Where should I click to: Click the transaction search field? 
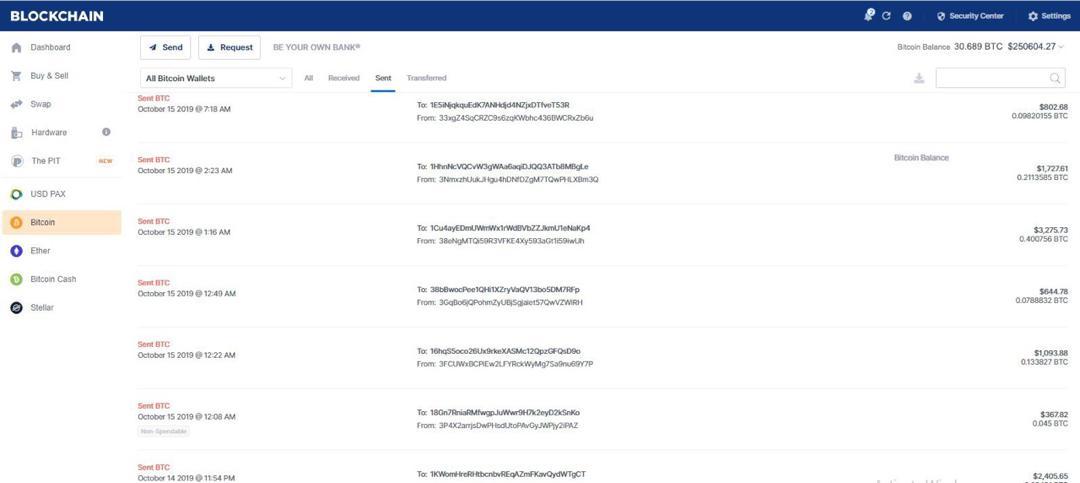[1000, 78]
